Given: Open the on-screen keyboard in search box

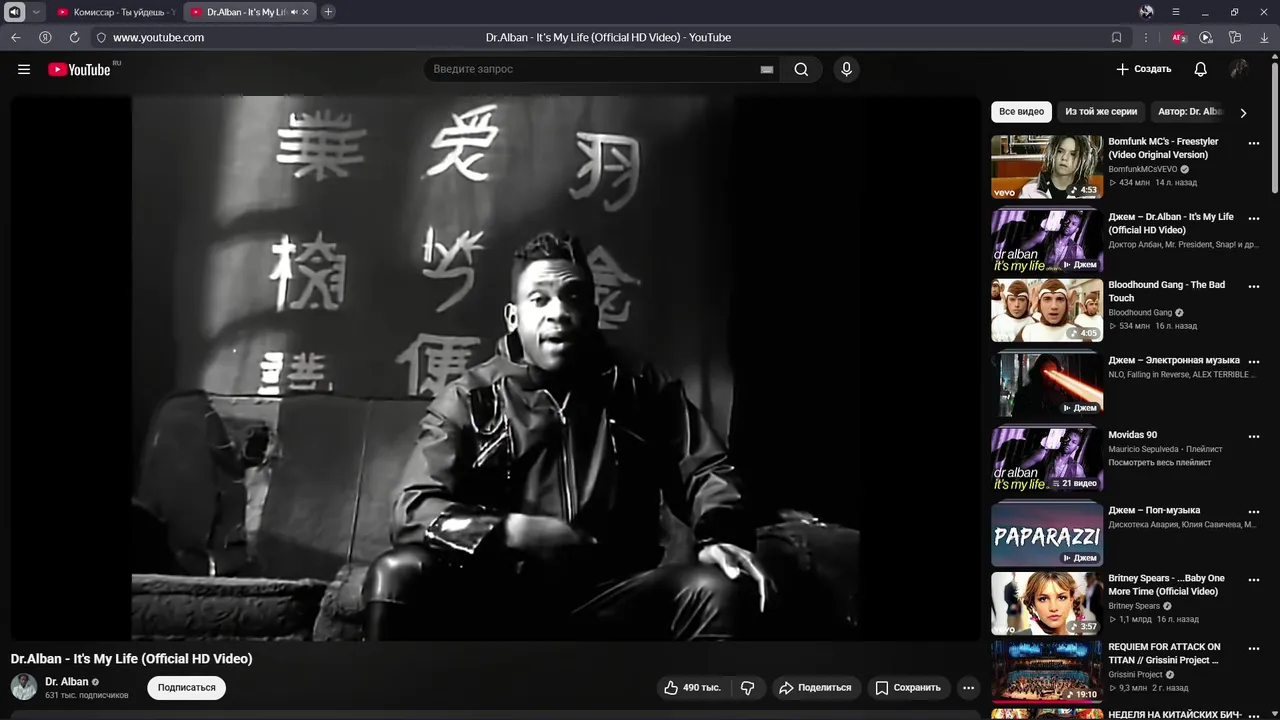Looking at the screenshot, I should coord(767,69).
